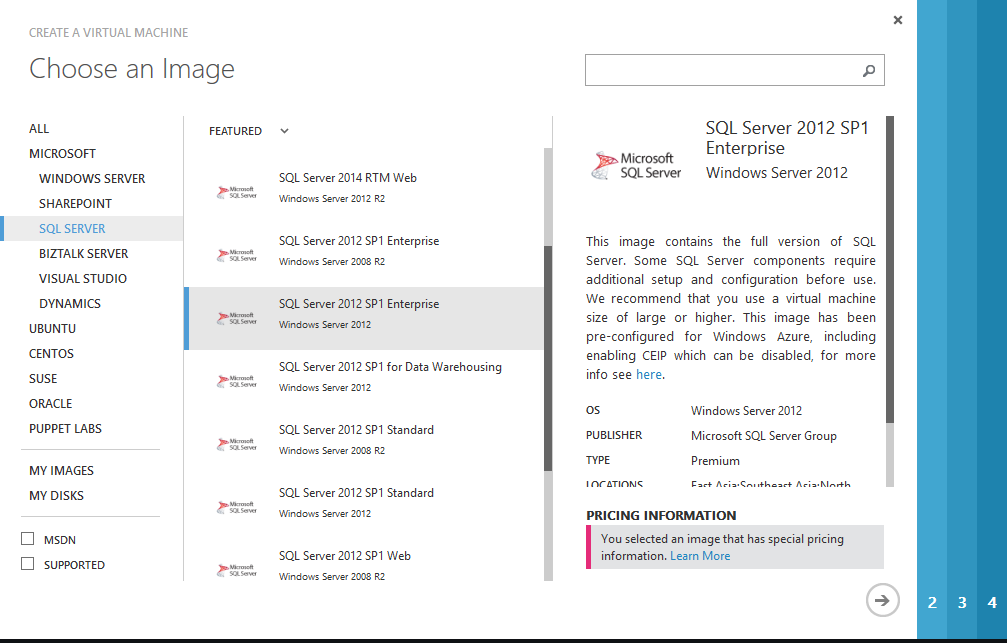1007x643 pixels.
Task: Jump to wizard step 3
Action: point(962,603)
